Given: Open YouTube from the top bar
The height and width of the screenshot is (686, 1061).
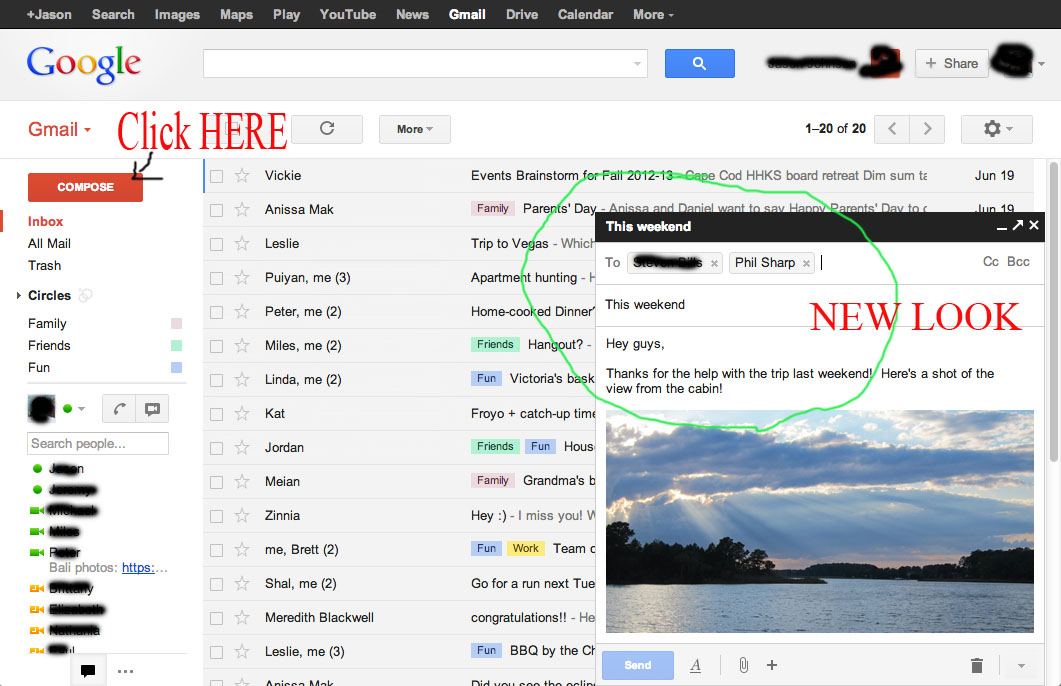Looking at the screenshot, I should (x=348, y=14).
